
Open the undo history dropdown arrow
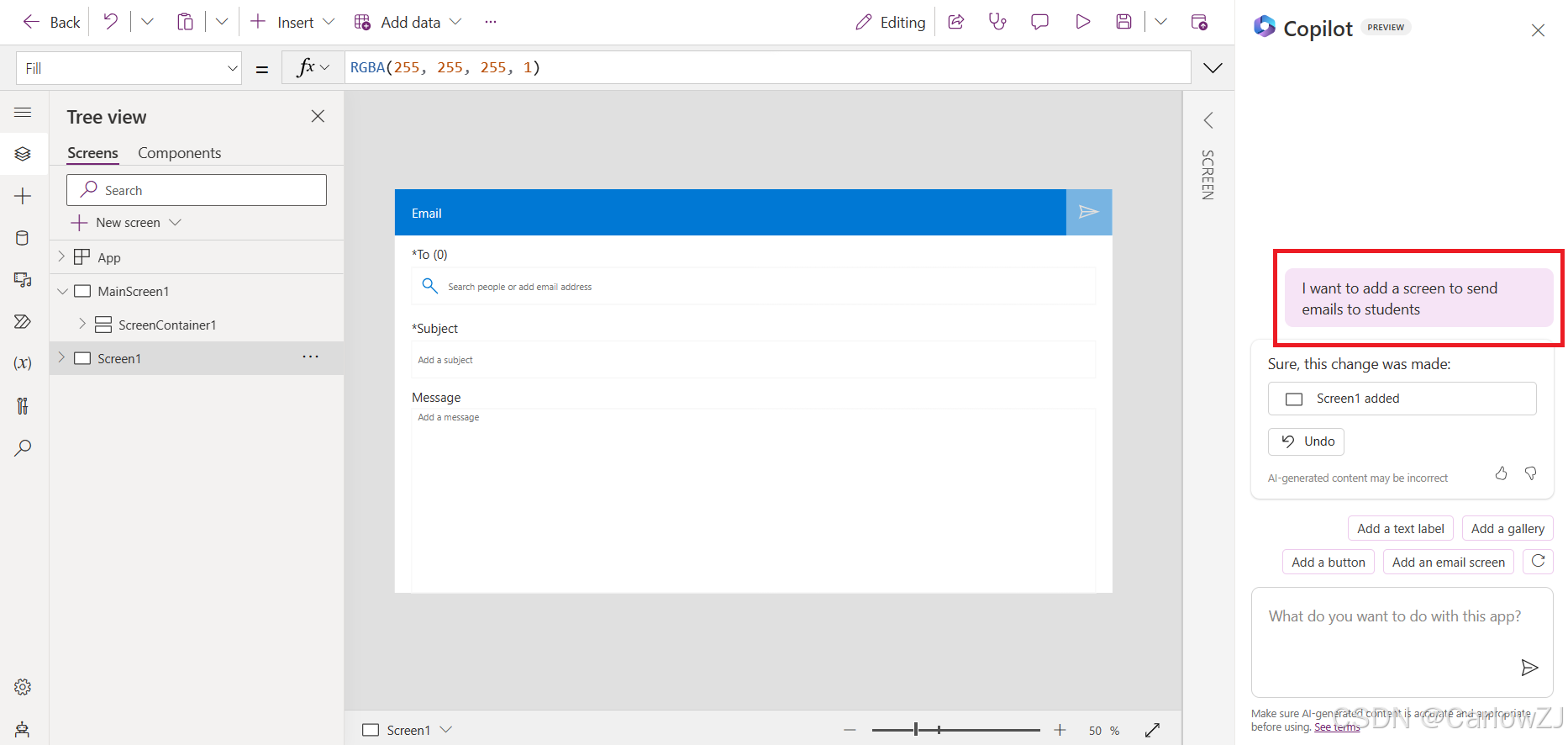pyautogui.click(x=147, y=22)
